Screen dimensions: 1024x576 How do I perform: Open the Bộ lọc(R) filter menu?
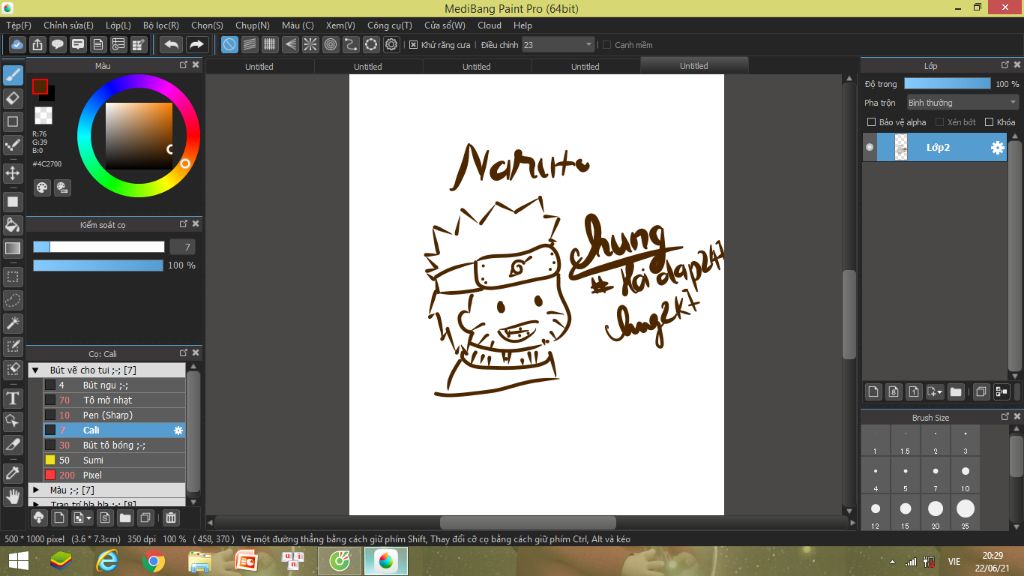click(x=161, y=25)
